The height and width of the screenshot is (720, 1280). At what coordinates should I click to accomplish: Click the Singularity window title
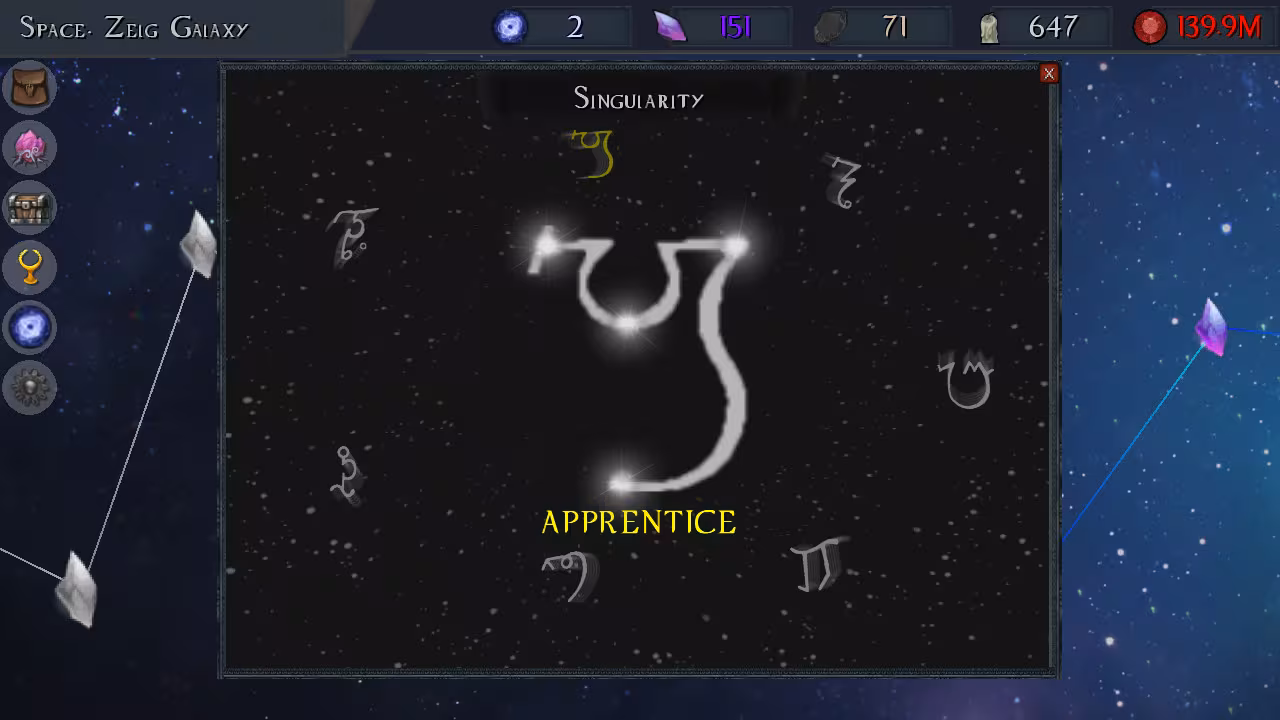(639, 98)
